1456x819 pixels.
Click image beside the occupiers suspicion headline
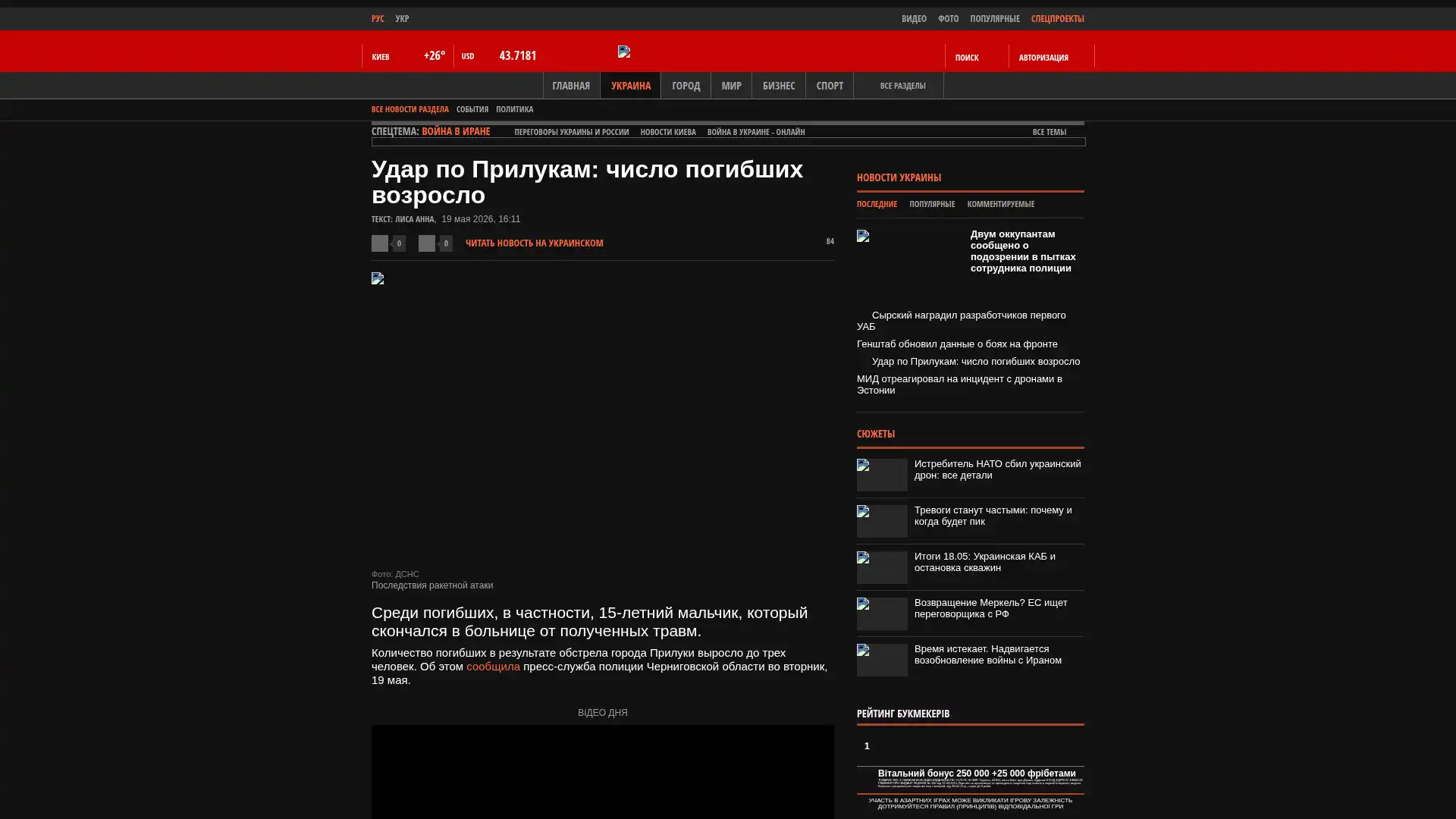tap(908, 264)
